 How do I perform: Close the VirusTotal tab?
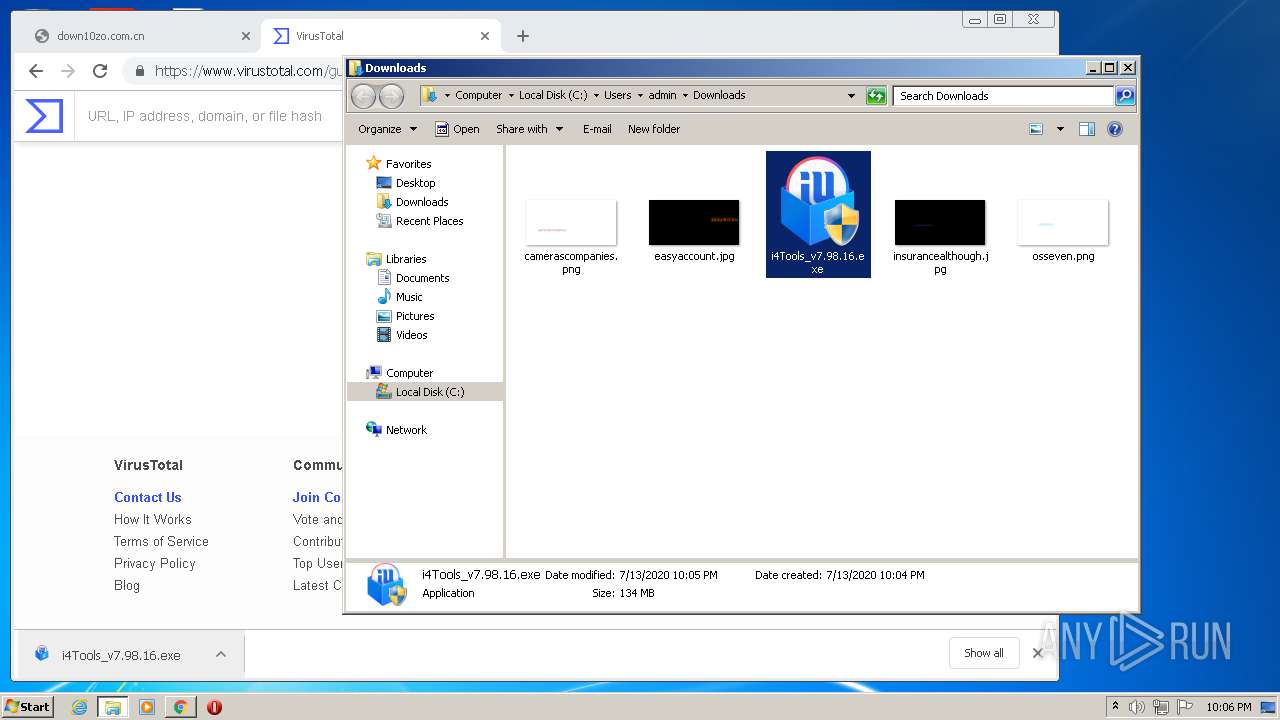click(485, 36)
